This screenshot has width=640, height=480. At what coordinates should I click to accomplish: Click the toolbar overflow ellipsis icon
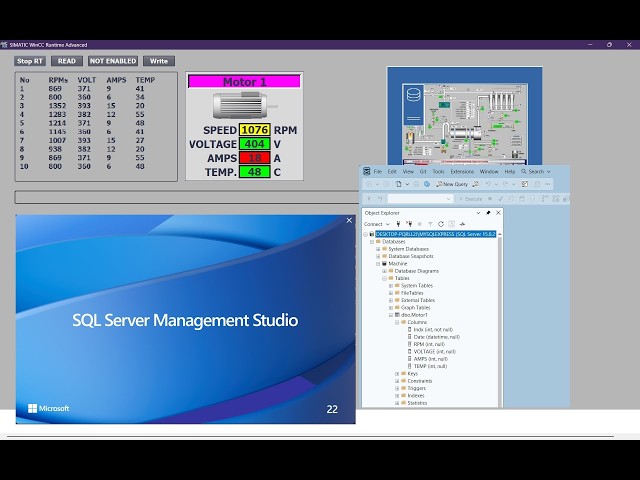tap(548, 184)
